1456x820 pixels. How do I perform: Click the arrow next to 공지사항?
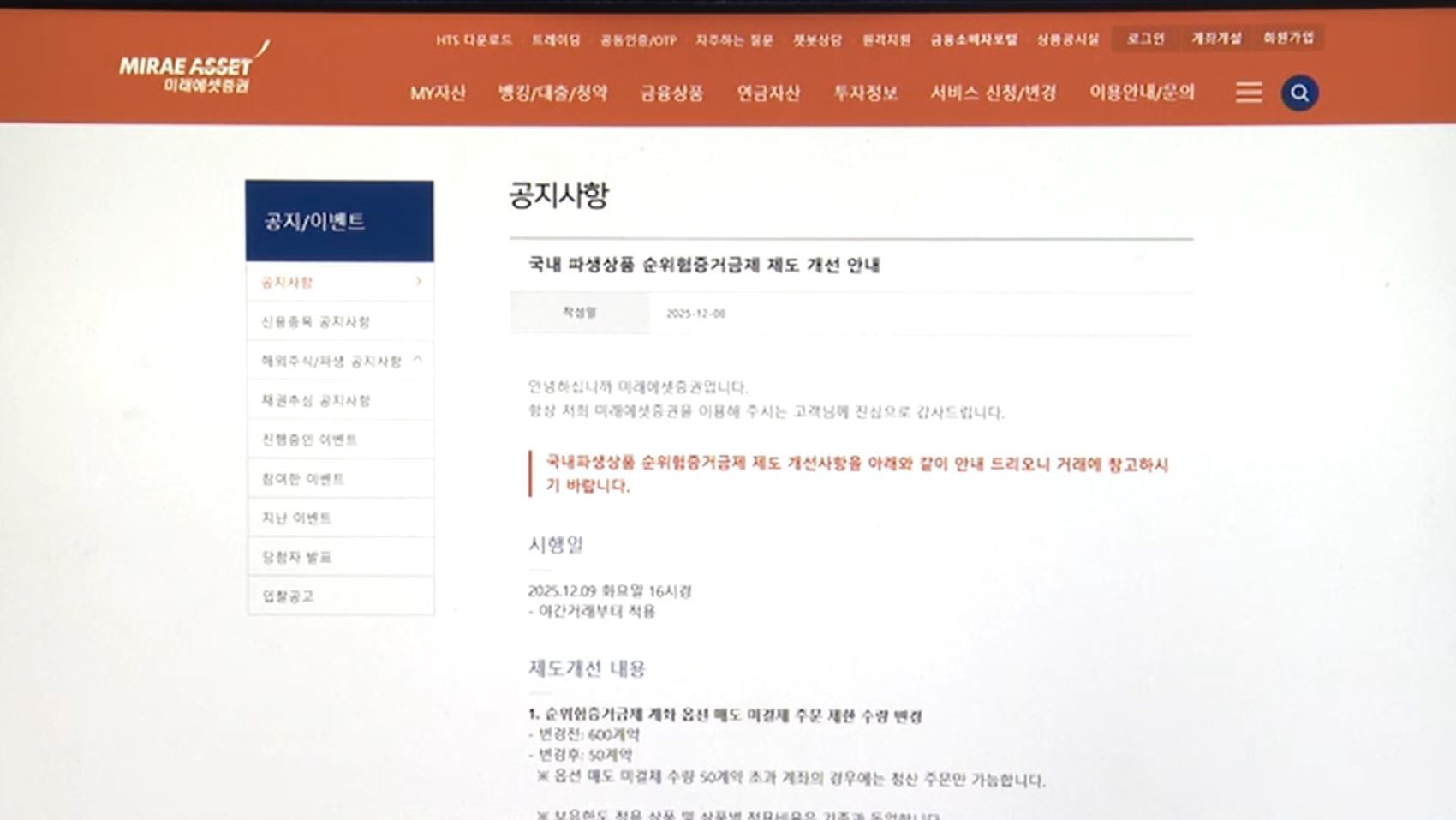pyautogui.click(x=418, y=282)
